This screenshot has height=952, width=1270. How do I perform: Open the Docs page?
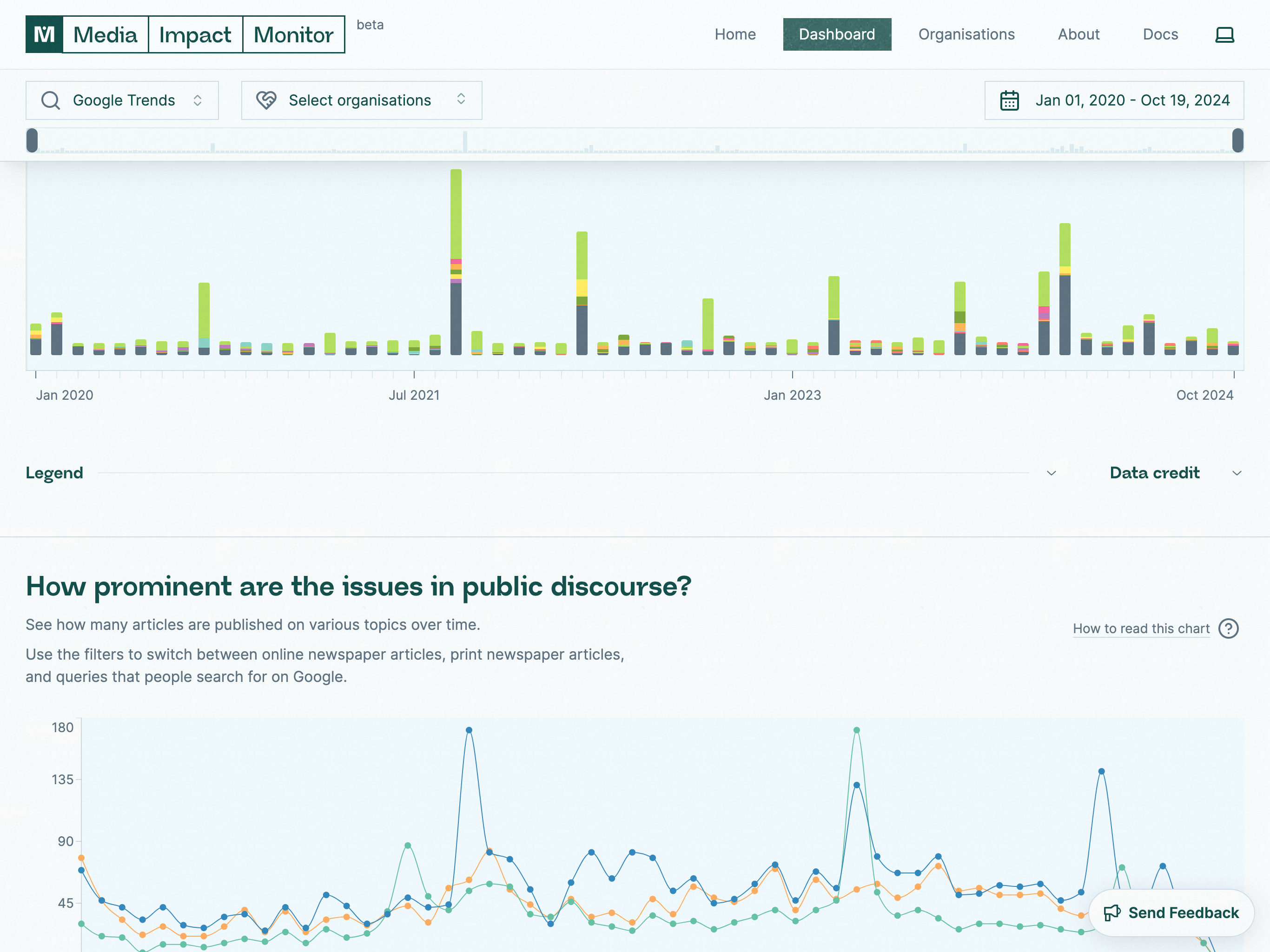coord(1160,34)
